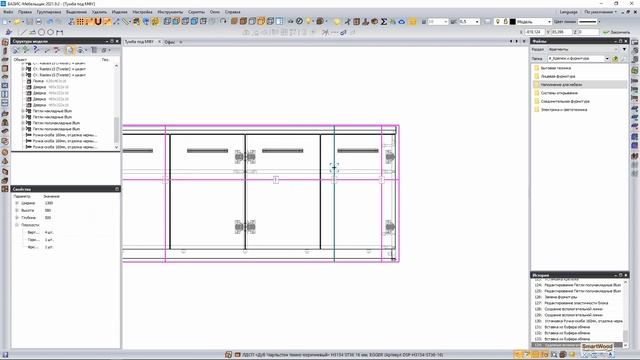Switch to the Офис document tab

pos(169,42)
